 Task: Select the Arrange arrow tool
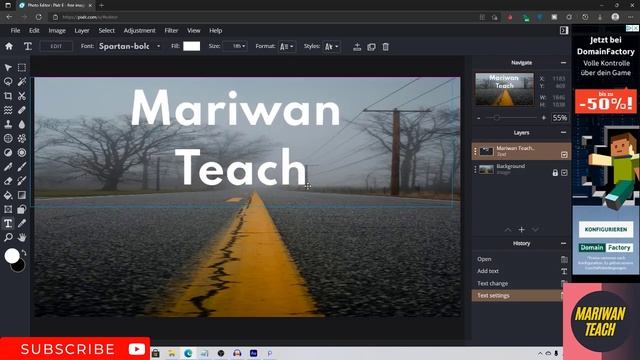pos(8,67)
